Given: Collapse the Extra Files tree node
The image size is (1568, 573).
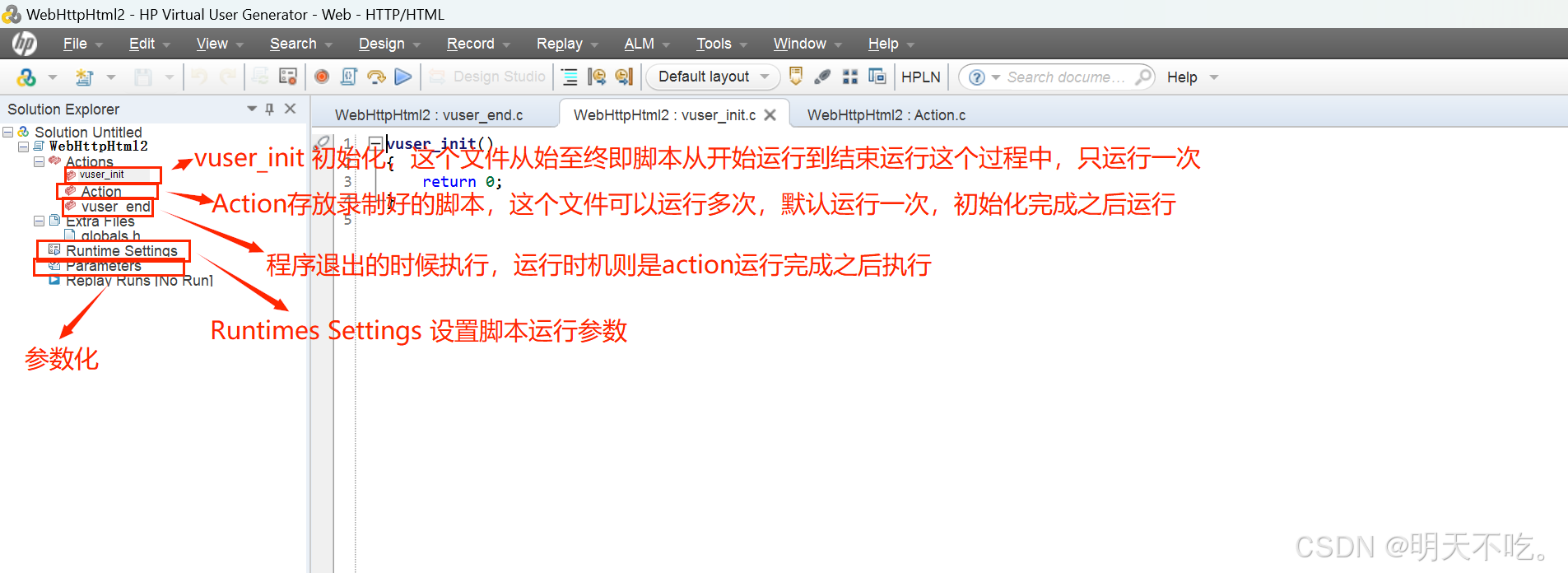Looking at the screenshot, I should [39, 221].
